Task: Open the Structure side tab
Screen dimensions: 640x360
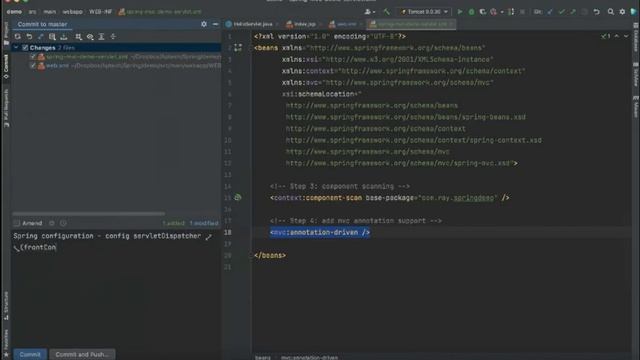Action: 6,306
